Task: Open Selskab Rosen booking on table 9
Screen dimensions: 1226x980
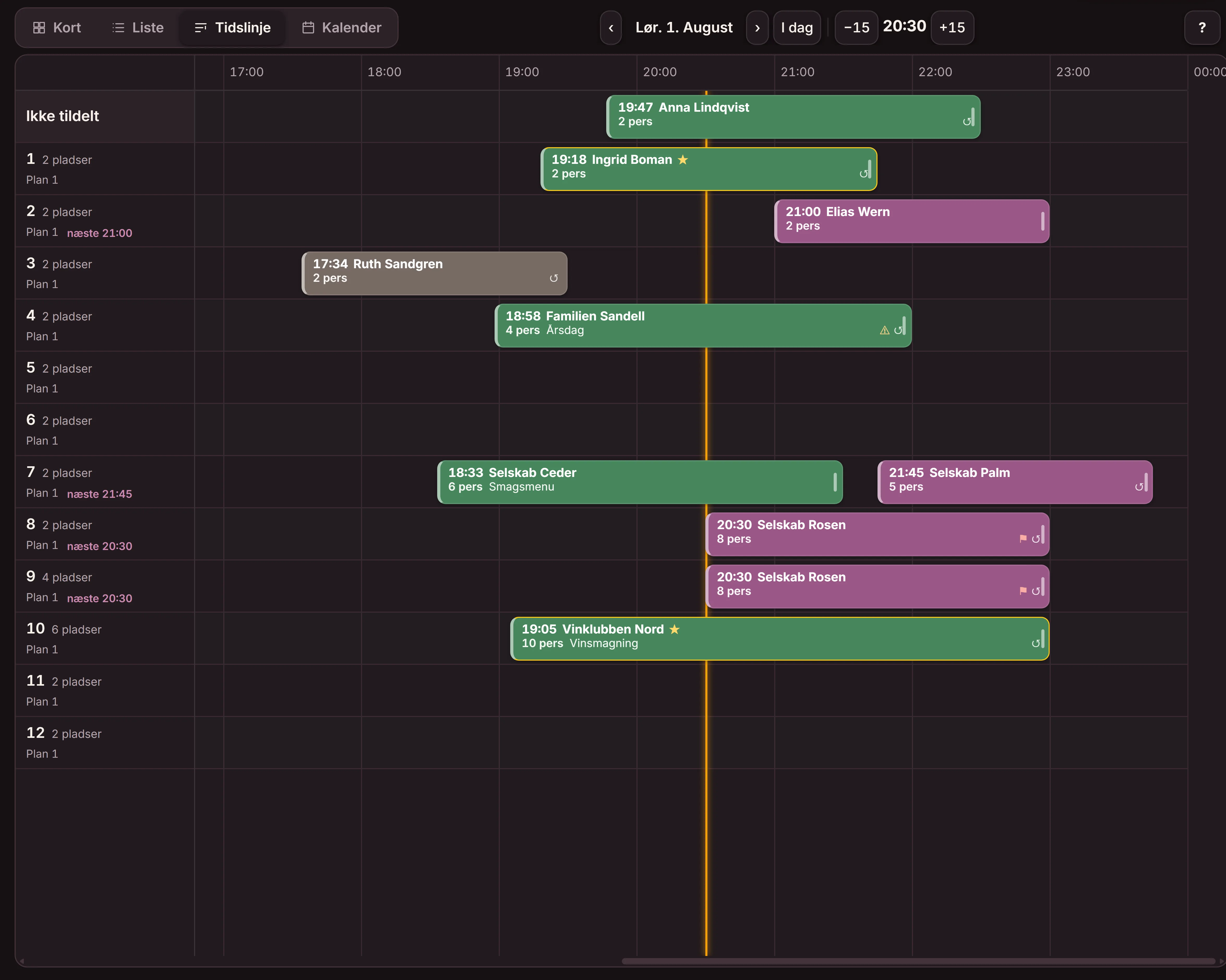Action: point(878,586)
